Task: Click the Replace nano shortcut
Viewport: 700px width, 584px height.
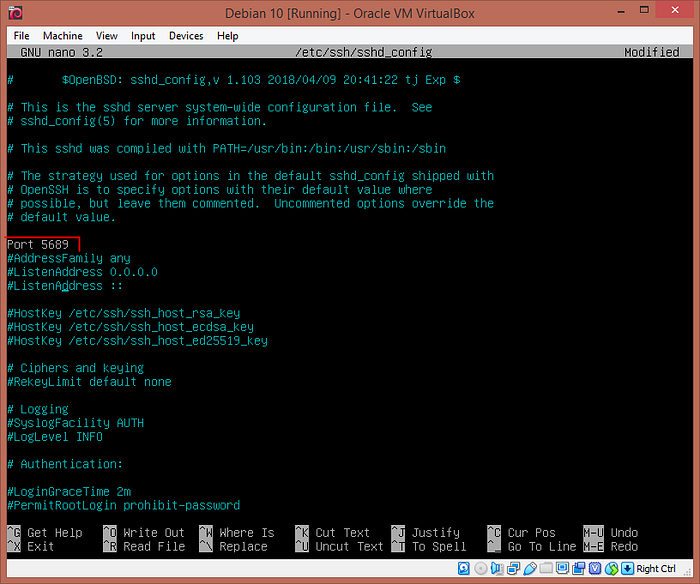Action: coord(233,546)
